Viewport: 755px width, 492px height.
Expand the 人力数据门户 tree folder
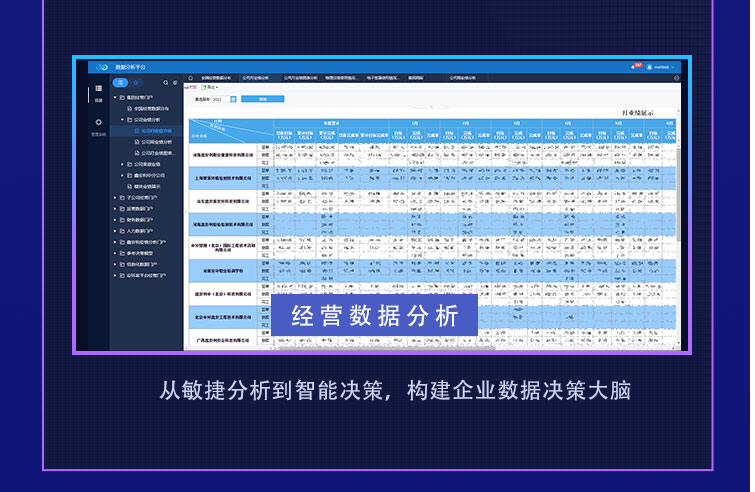point(115,230)
